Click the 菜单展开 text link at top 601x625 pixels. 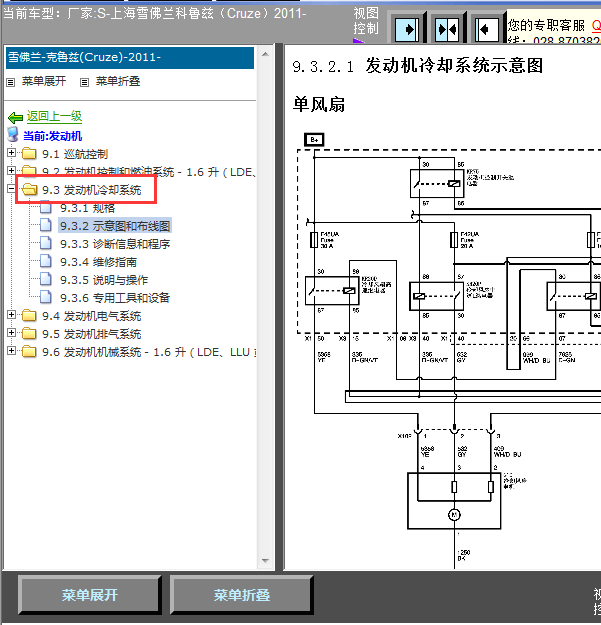[x=44, y=81]
